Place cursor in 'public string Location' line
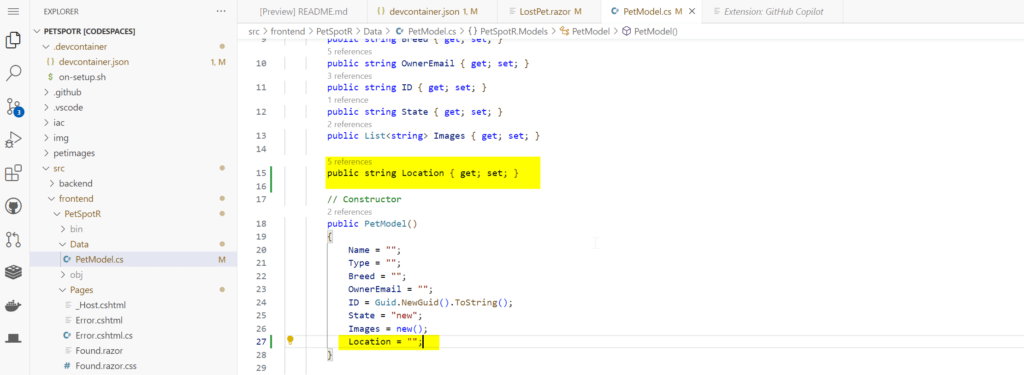This screenshot has width=1024, height=375. click(423, 173)
